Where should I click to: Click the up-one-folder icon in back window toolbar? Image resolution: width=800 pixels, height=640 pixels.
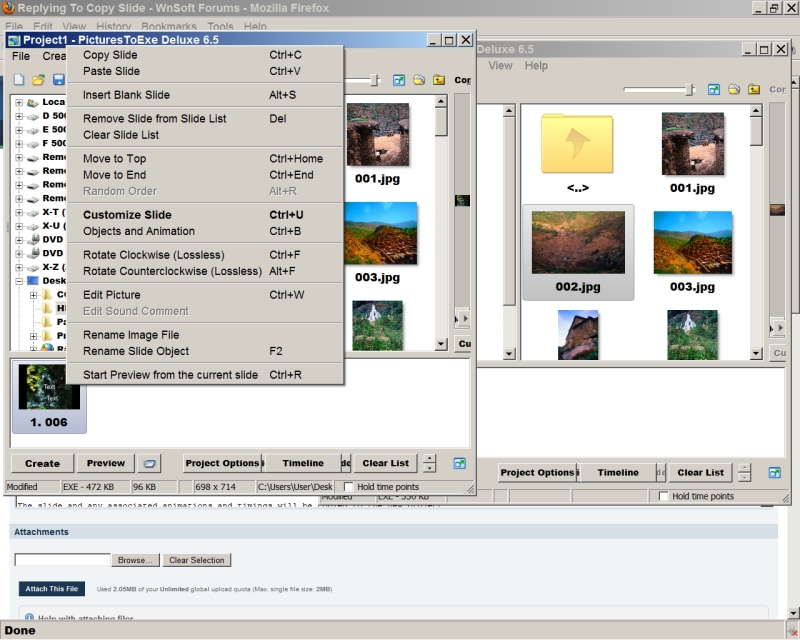[x=754, y=89]
